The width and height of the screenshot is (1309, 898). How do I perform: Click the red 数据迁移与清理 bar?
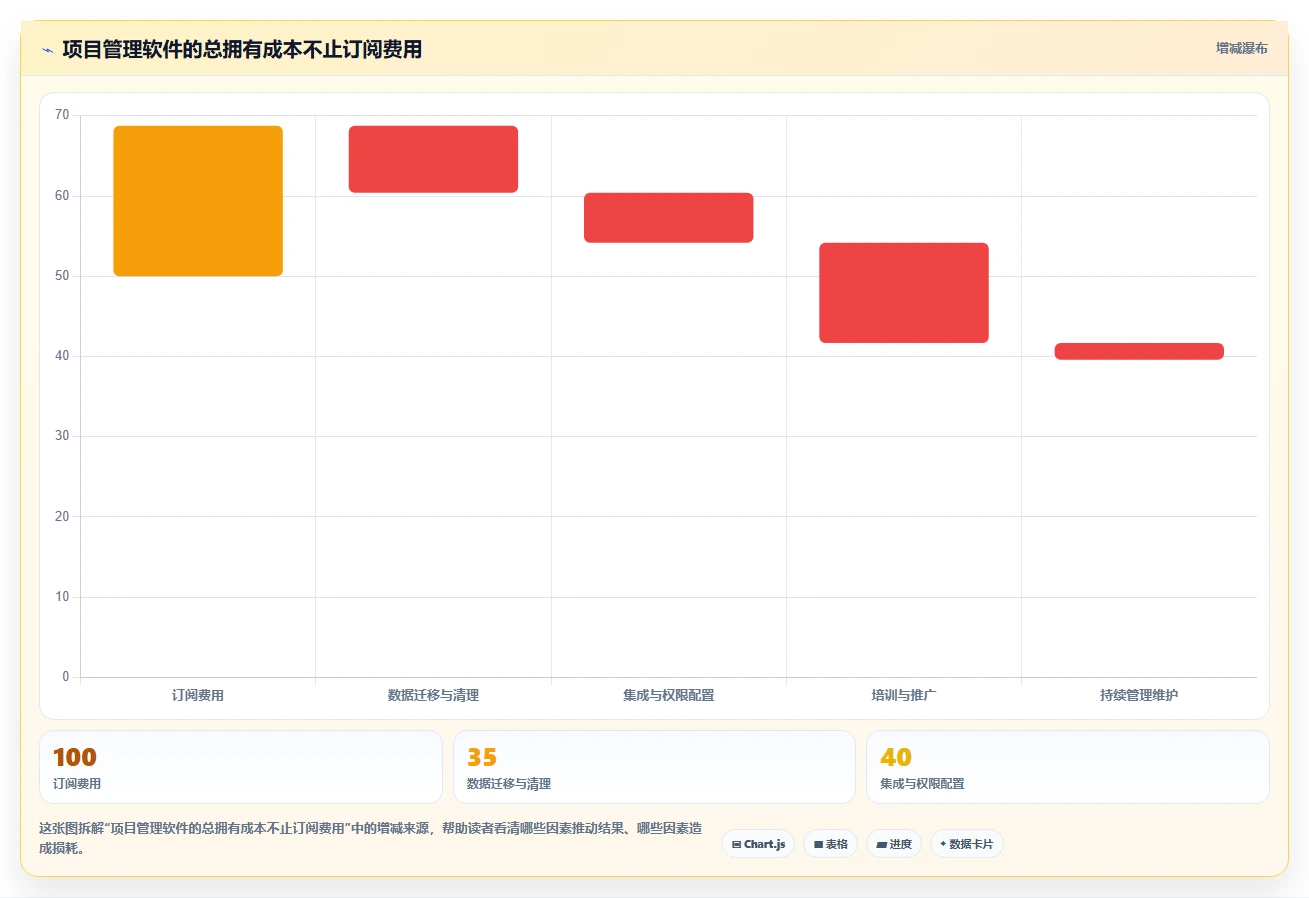[x=433, y=159]
